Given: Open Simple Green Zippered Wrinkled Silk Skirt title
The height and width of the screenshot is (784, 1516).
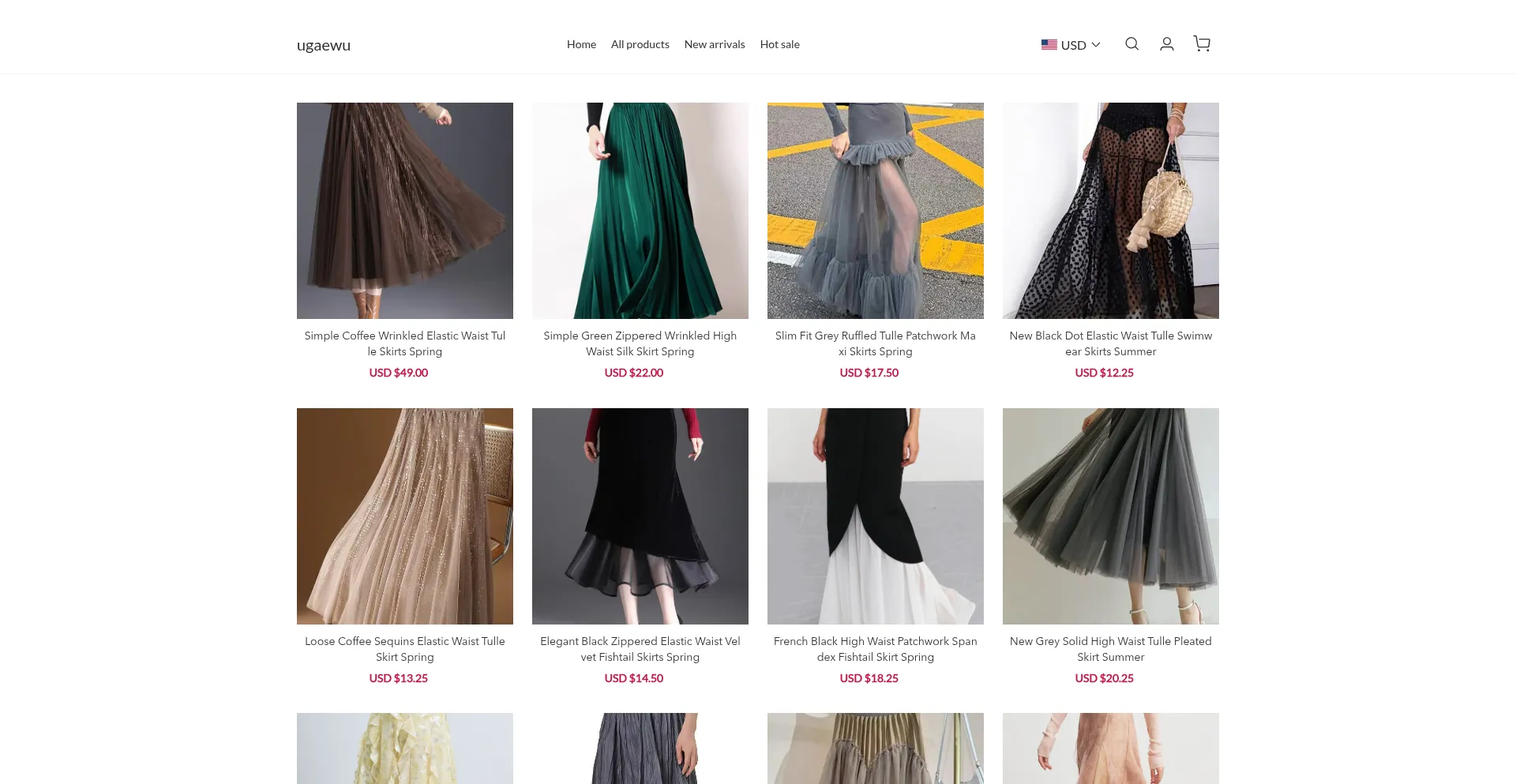Looking at the screenshot, I should click(640, 343).
